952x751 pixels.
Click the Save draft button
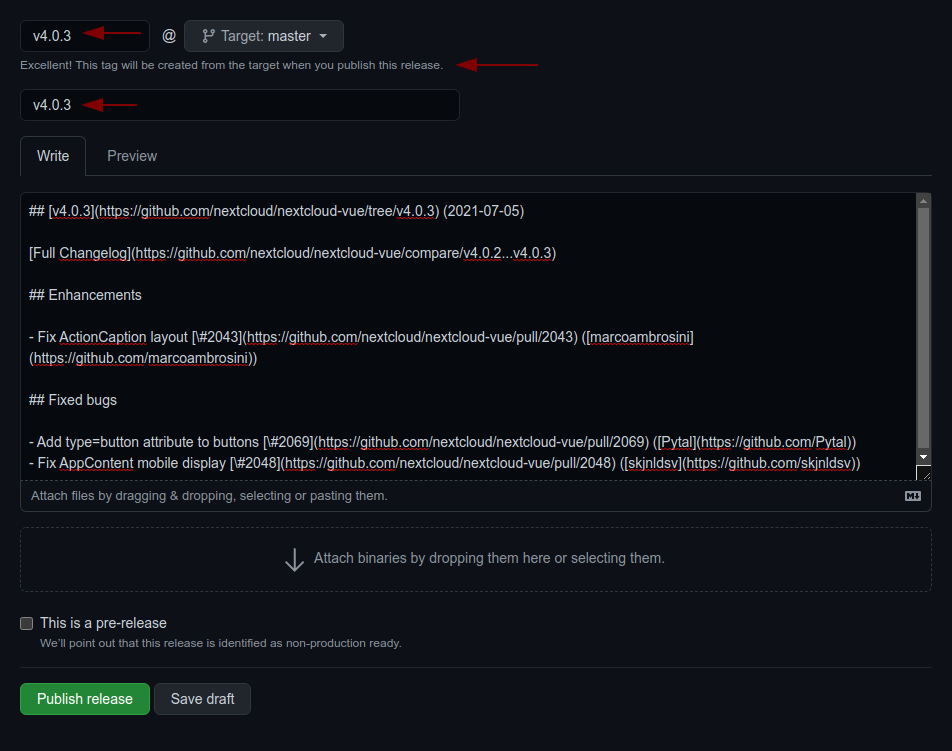[x=202, y=699]
